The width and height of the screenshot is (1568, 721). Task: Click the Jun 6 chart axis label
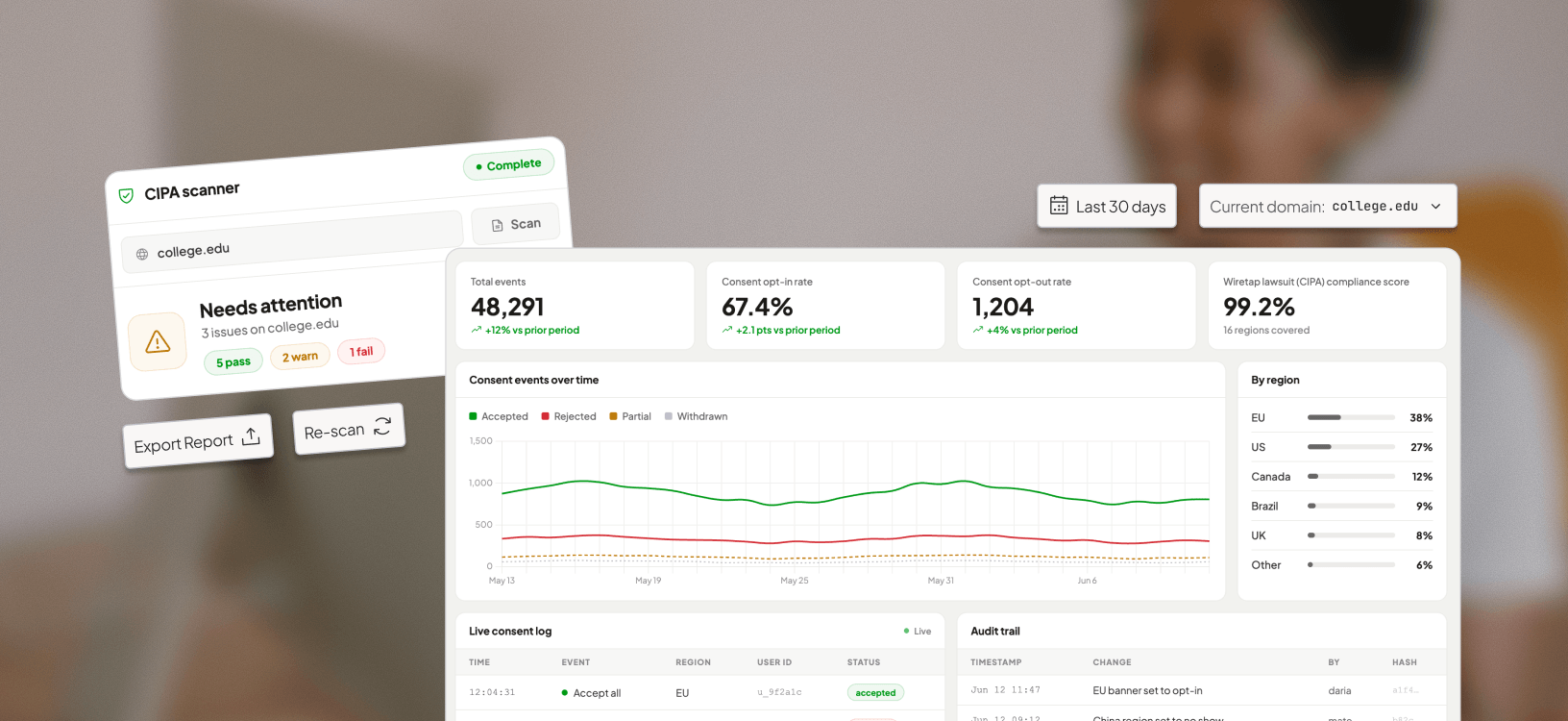[x=1087, y=581]
